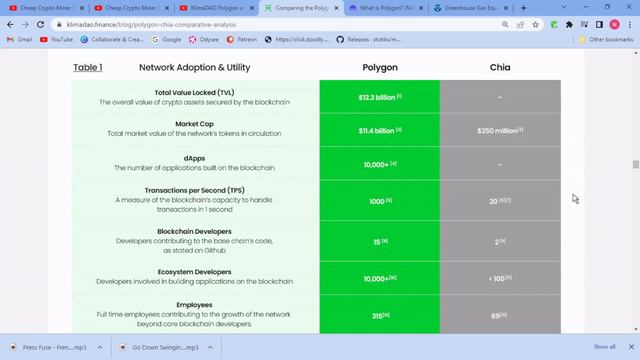Go back to previous page
Viewport: 640px width, 360px height.
(10, 24)
